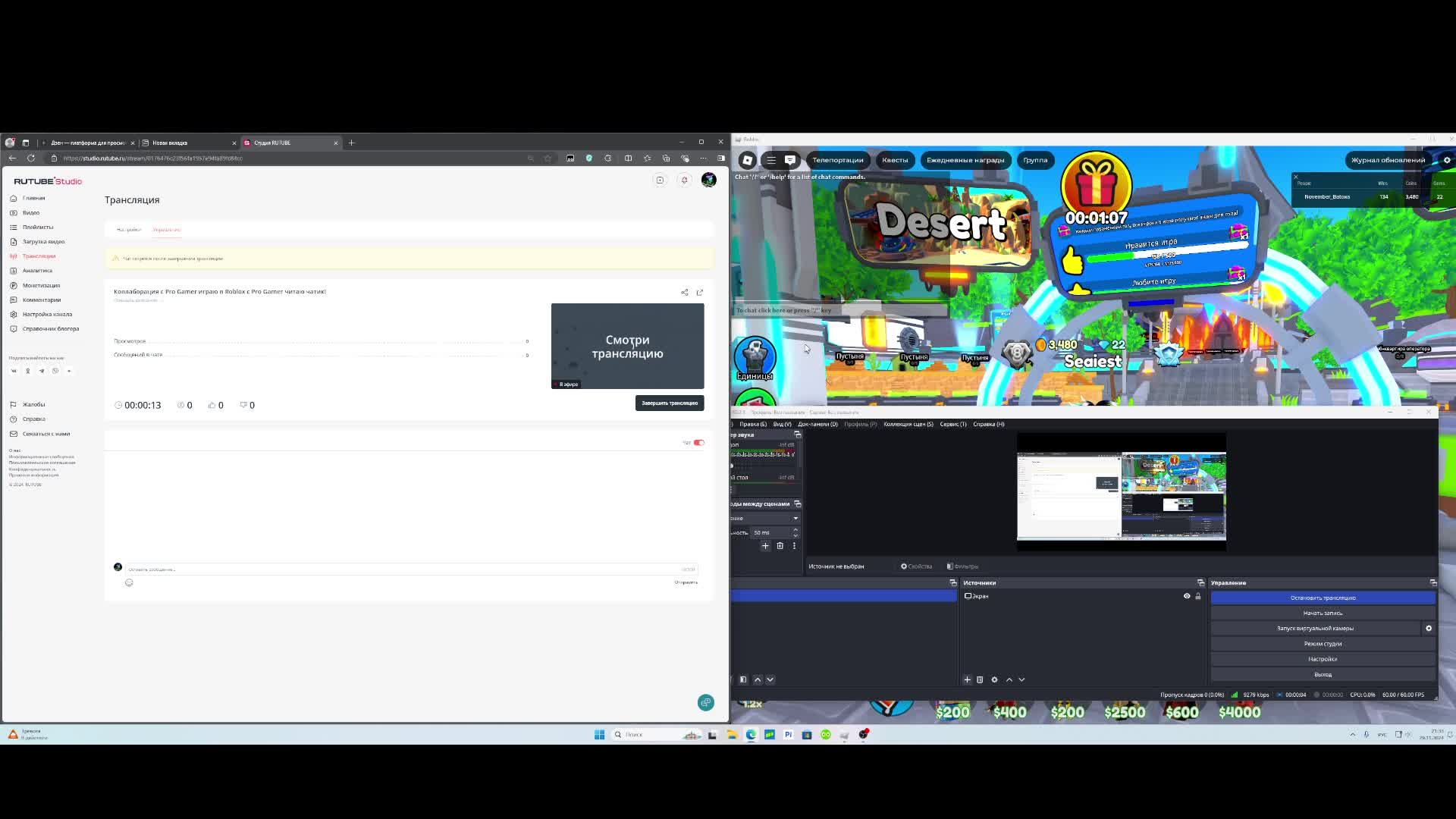Open Квесты in the Roblox game

(x=895, y=160)
